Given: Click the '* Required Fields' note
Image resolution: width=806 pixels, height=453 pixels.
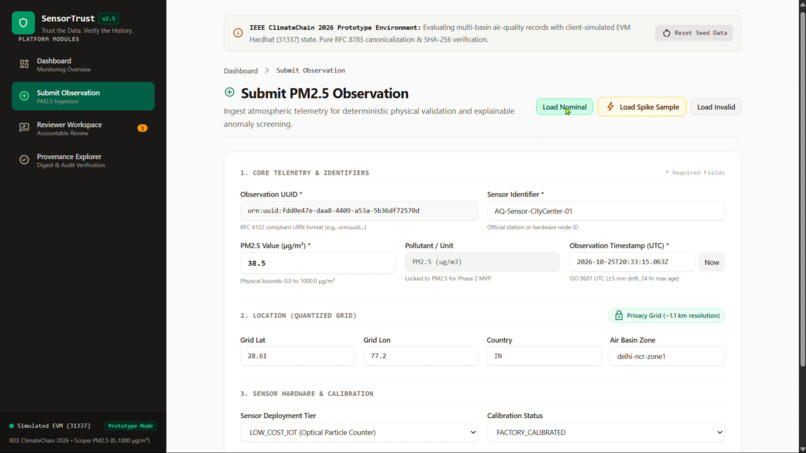Looking at the screenshot, I should [x=695, y=173].
